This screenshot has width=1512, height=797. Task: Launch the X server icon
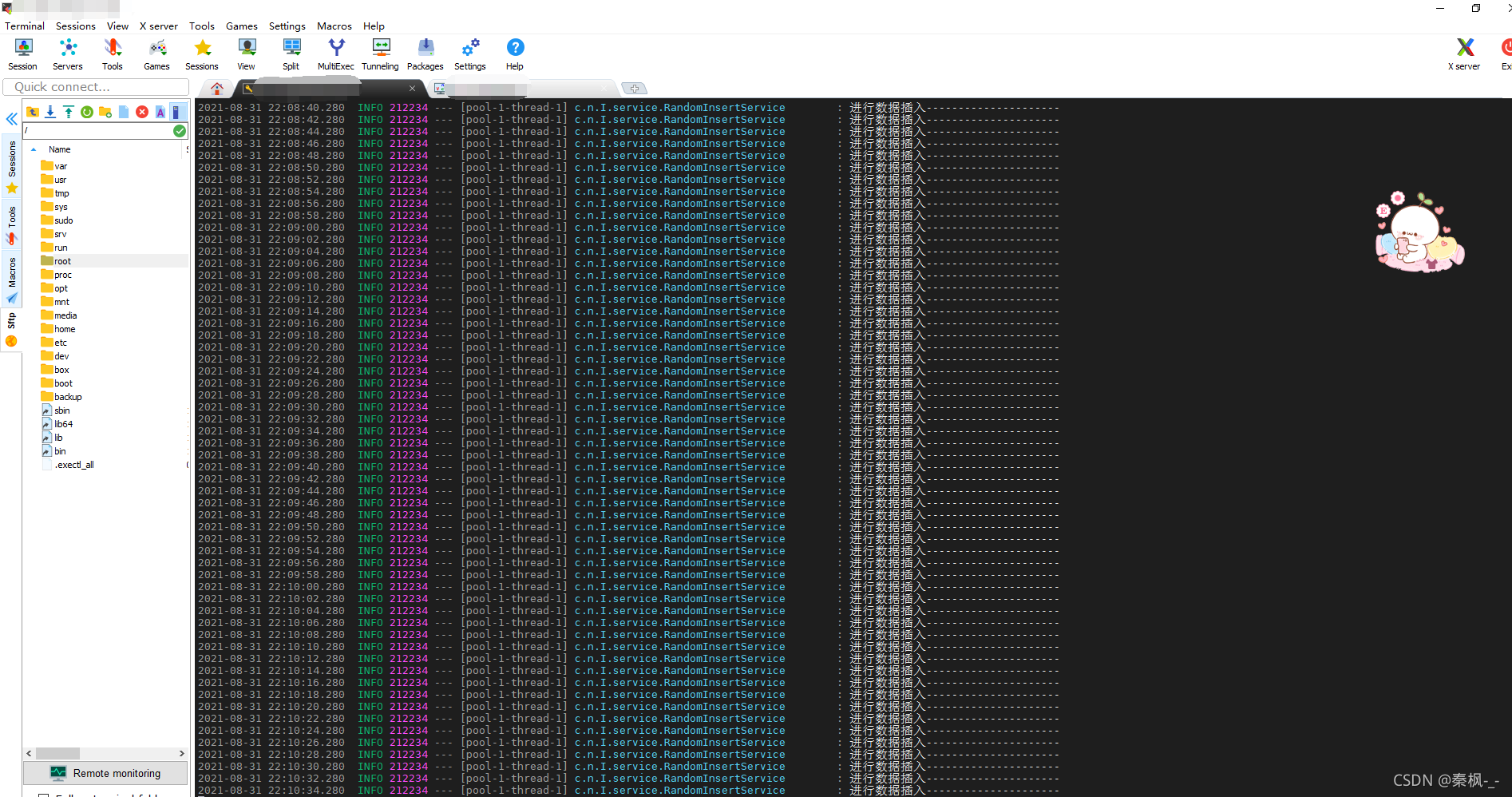(1463, 54)
